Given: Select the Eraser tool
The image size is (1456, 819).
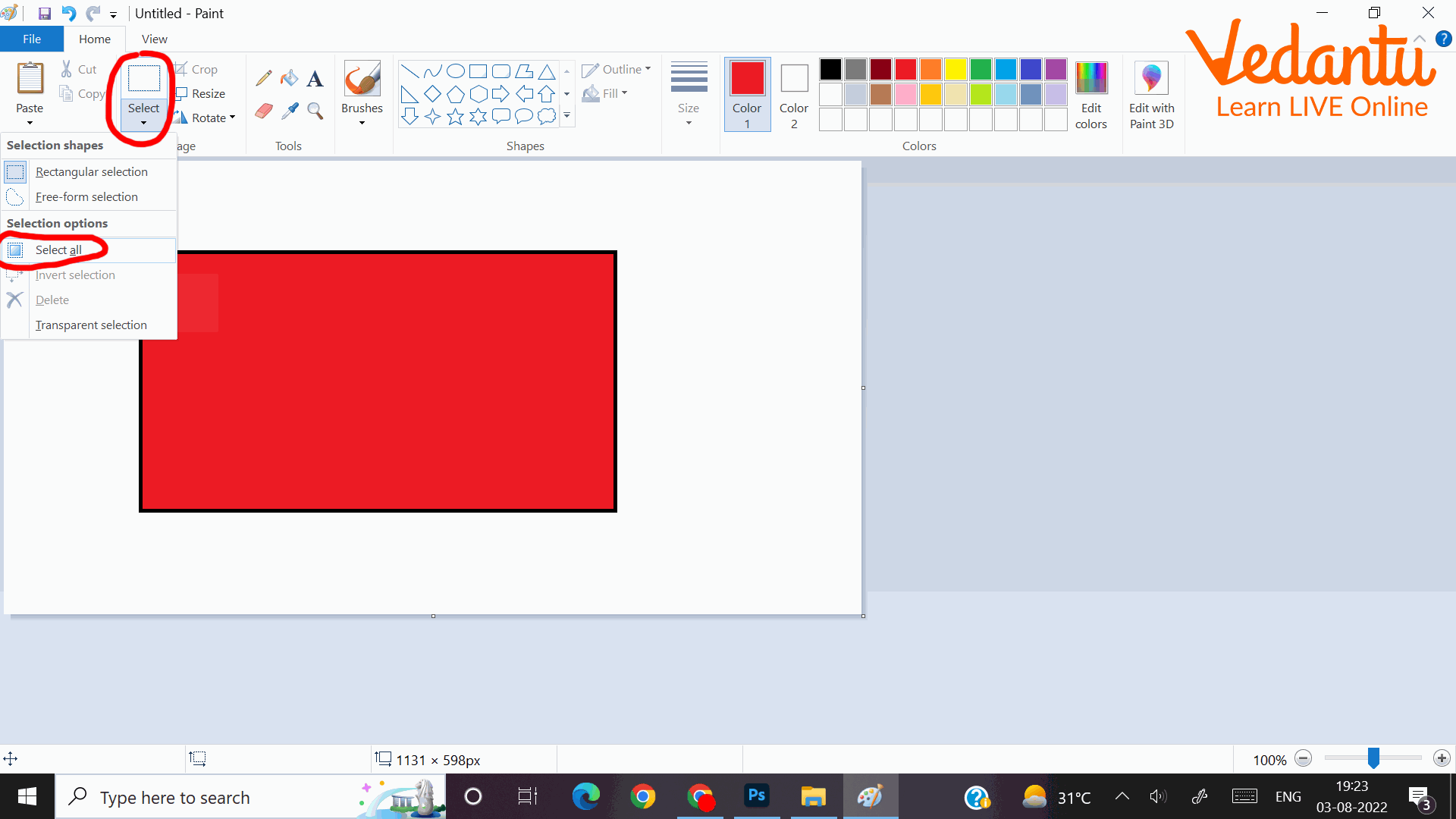Looking at the screenshot, I should pyautogui.click(x=263, y=111).
